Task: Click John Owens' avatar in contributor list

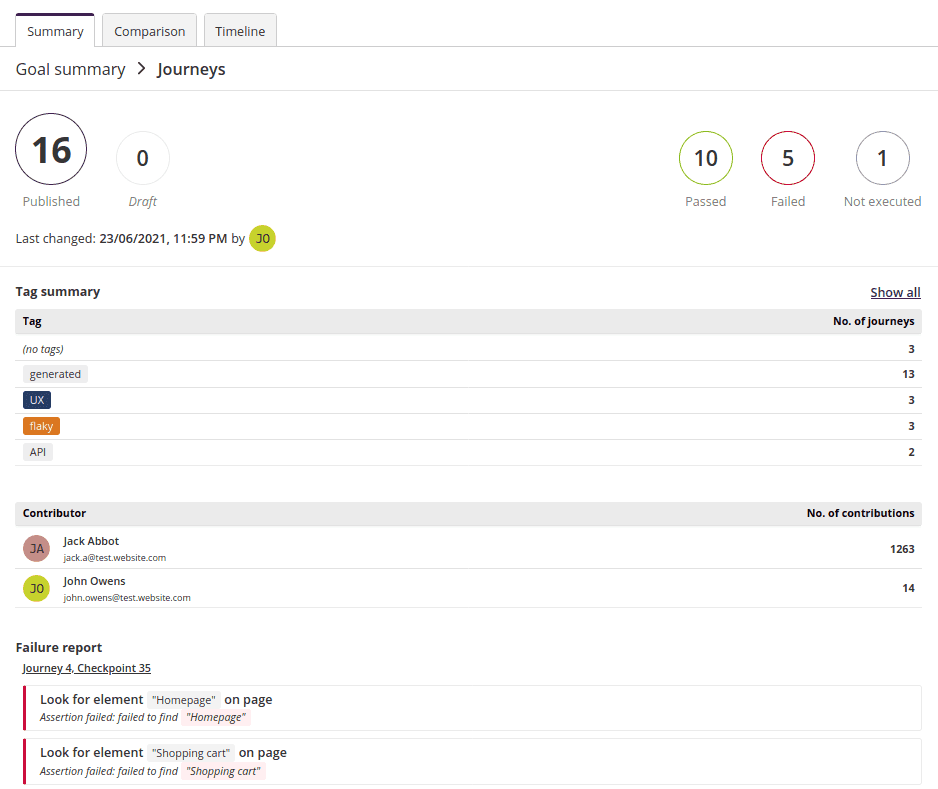Action: point(36,588)
